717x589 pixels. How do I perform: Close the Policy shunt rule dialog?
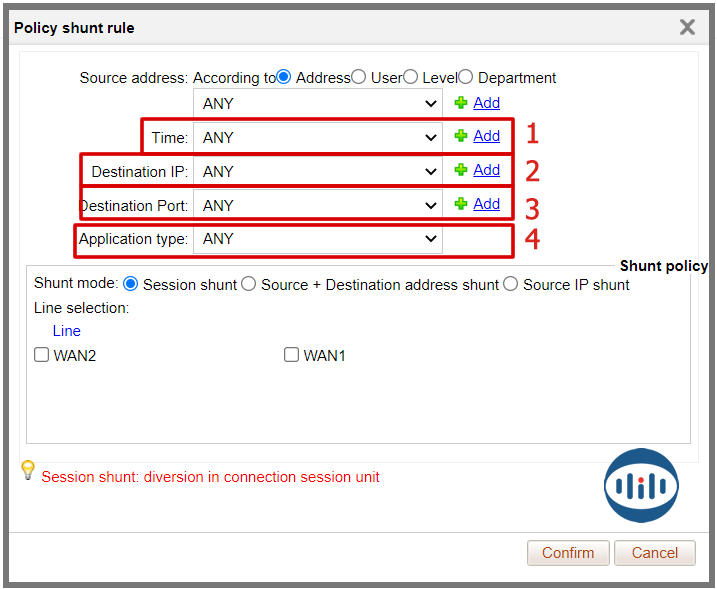(x=687, y=28)
